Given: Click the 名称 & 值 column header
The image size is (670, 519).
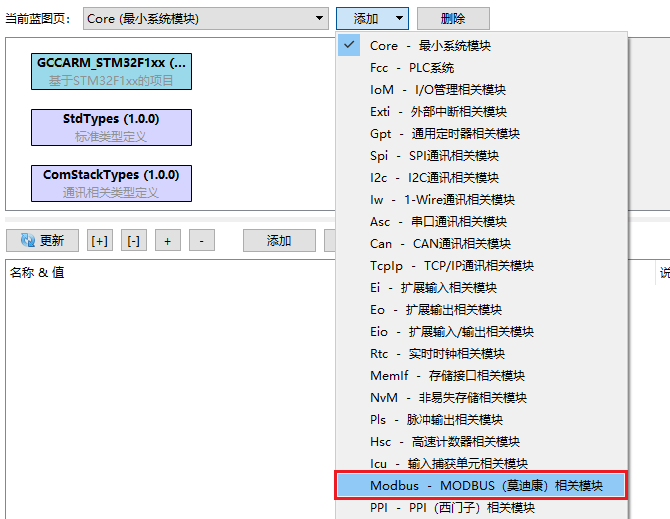Looking at the screenshot, I should pyautogui.click(x=37, y=273).
